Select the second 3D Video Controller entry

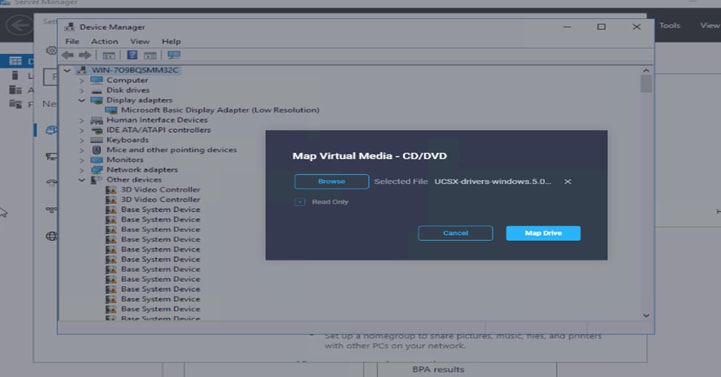[x=160, y=200]
